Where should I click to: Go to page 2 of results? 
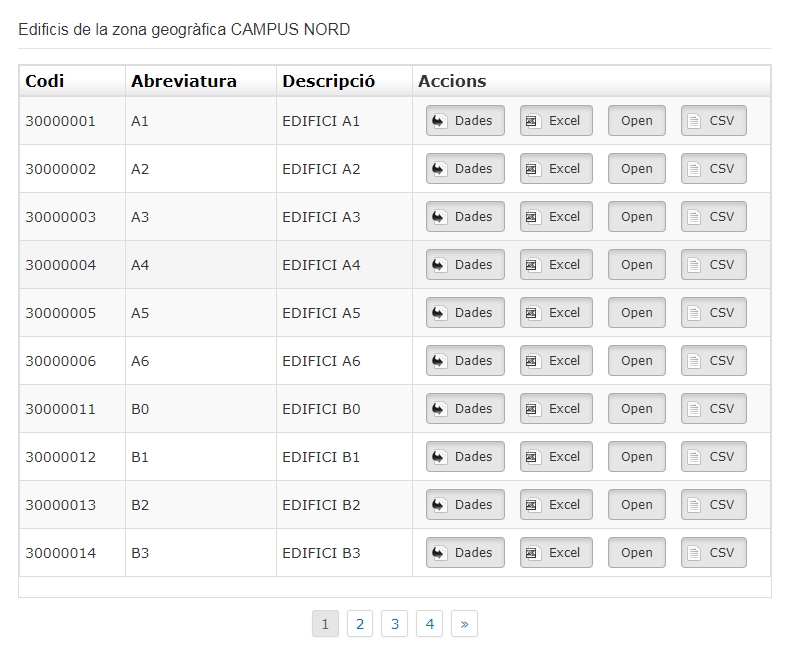click(360, 624)
